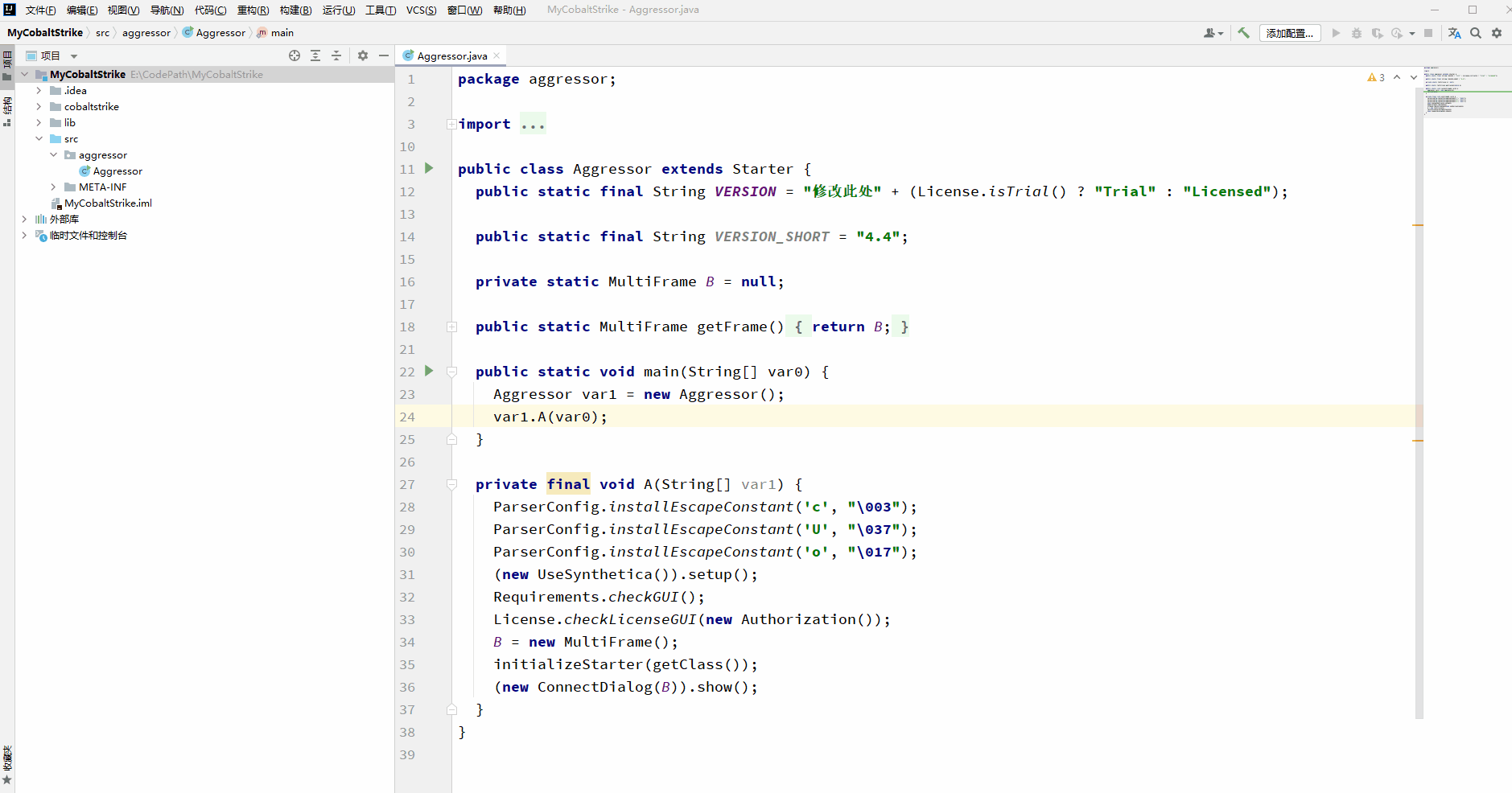Screen dimensions: 1512x793
Task: Select MyCobaltStrike.iml file in tree
Action: click(x=108, y=203)
